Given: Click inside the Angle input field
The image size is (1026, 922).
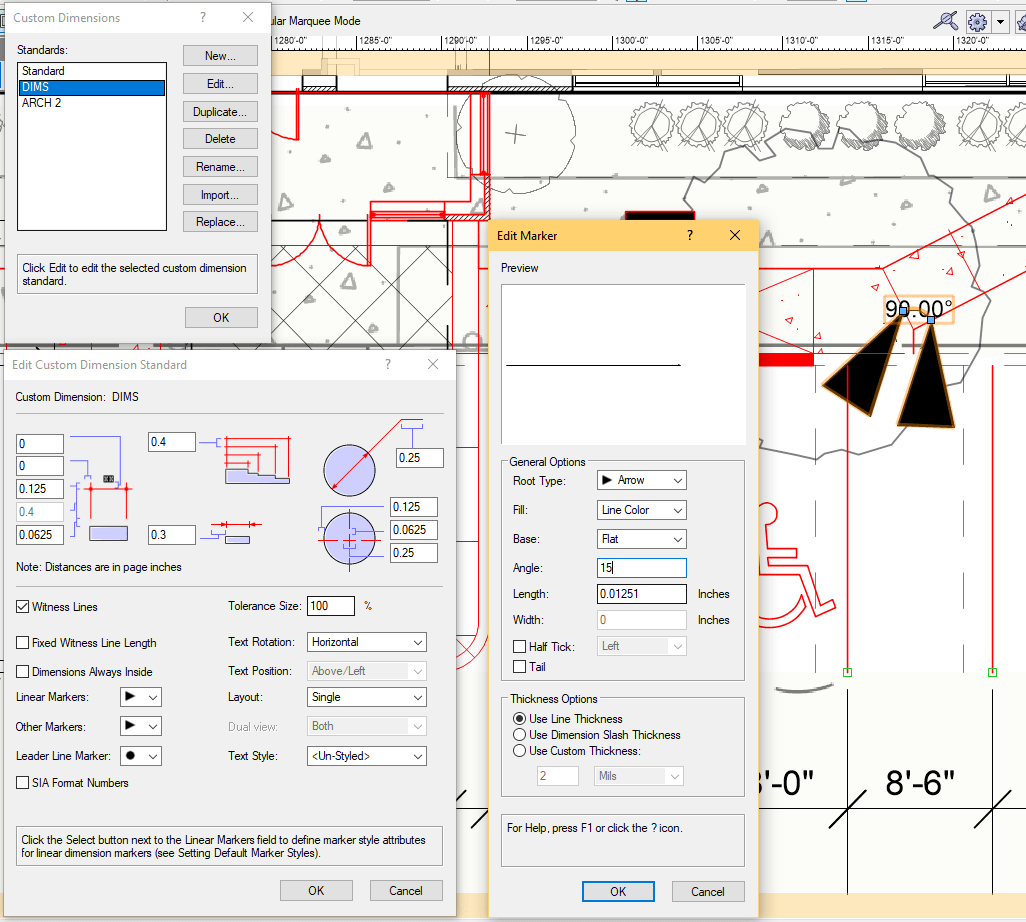Looking at the screenshot, I should [641, 567].
